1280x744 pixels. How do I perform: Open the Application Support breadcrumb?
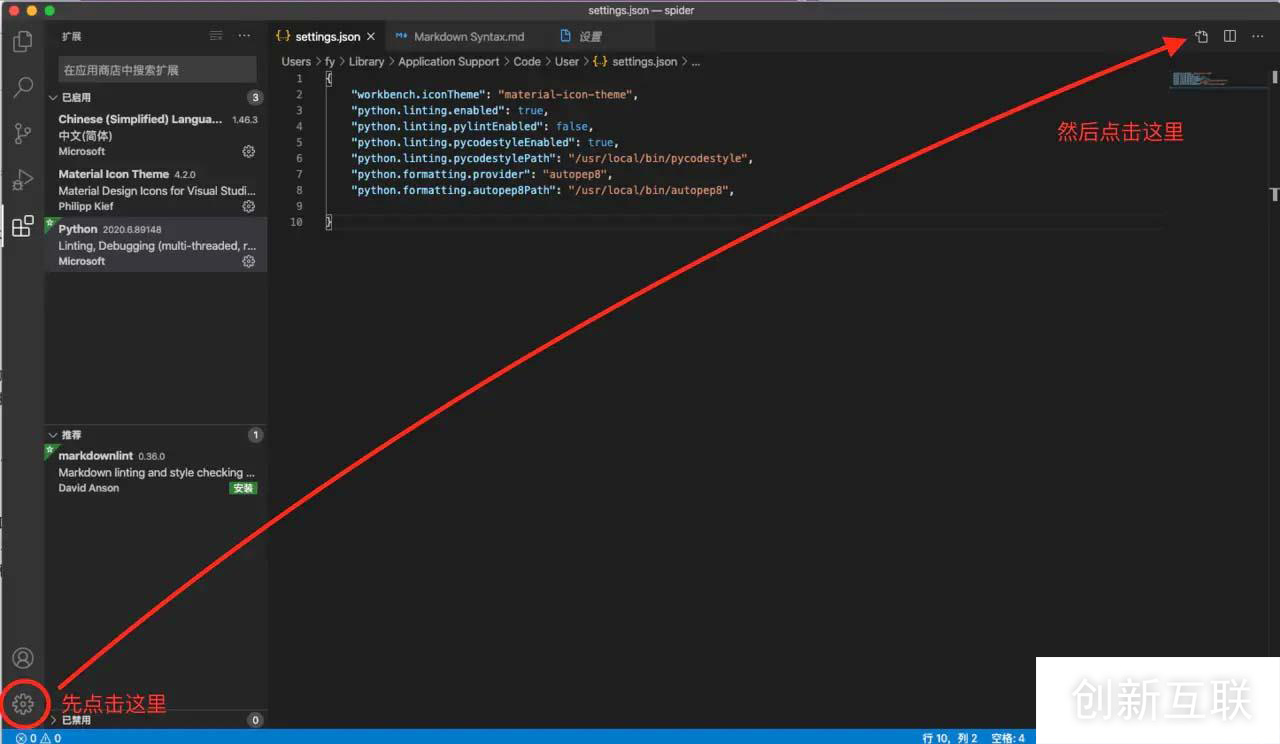point(449,62)
